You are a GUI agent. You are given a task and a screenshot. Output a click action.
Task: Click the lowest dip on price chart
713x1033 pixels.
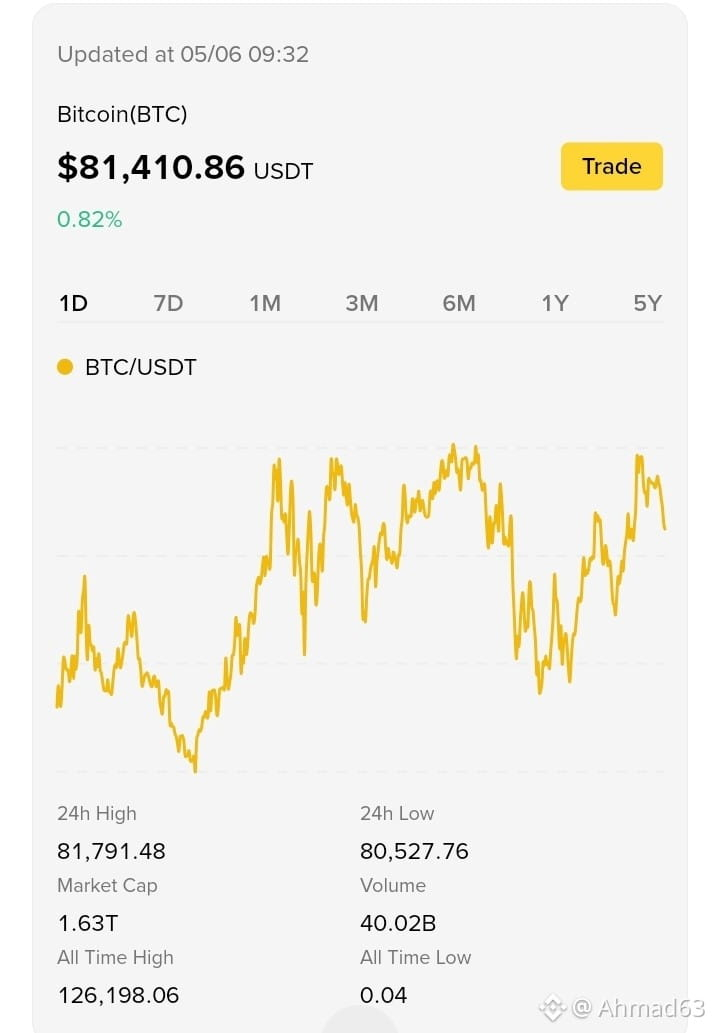coord(195,768)
